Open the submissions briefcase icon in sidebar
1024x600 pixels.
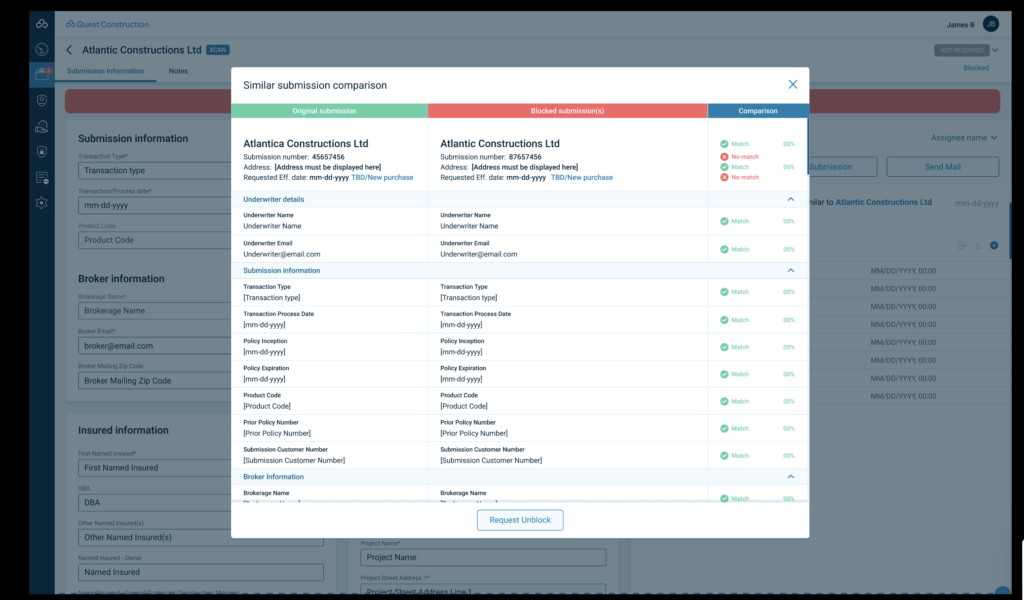point(42,74)
